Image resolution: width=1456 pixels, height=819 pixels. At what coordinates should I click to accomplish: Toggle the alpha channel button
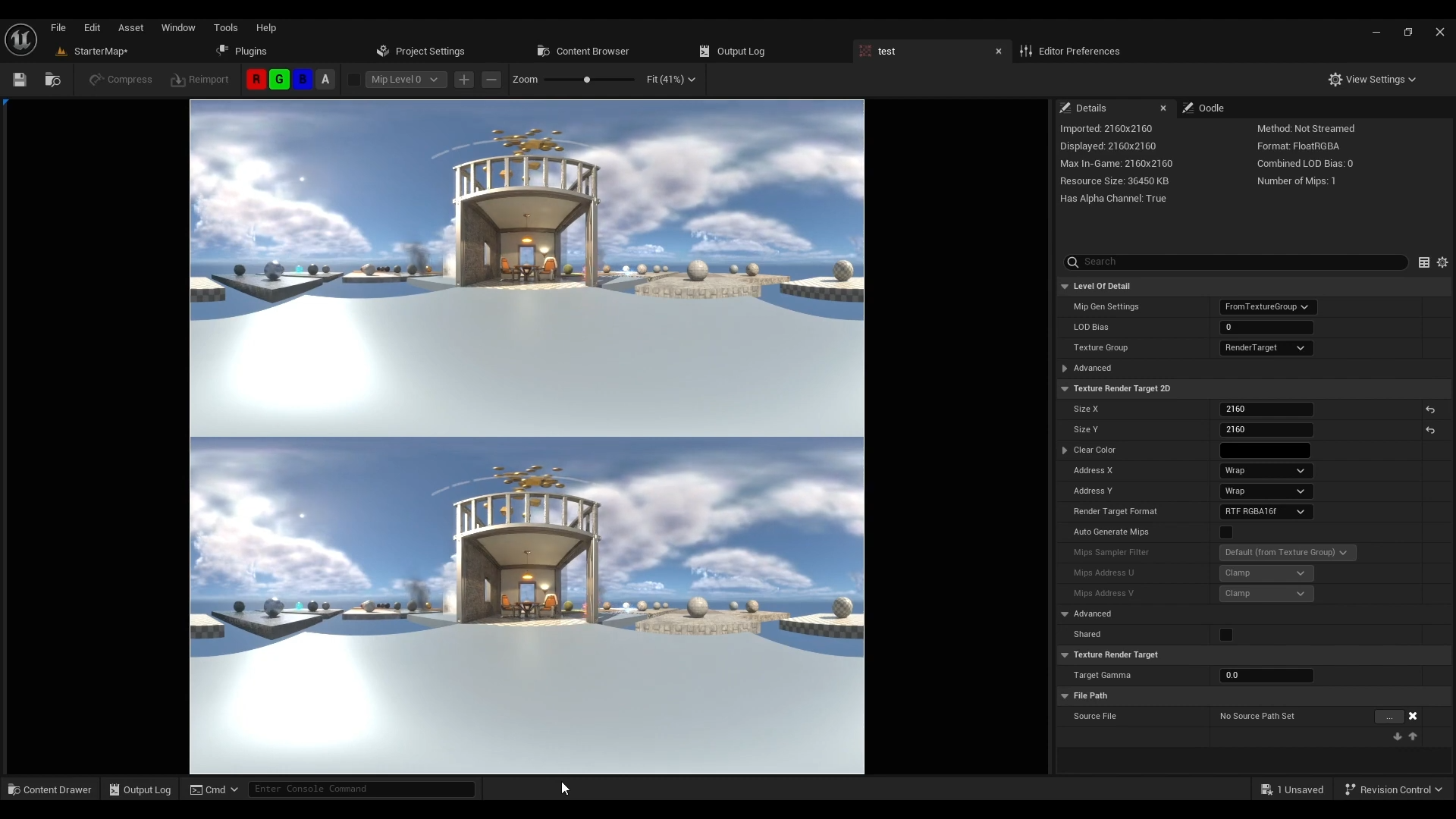325,80
